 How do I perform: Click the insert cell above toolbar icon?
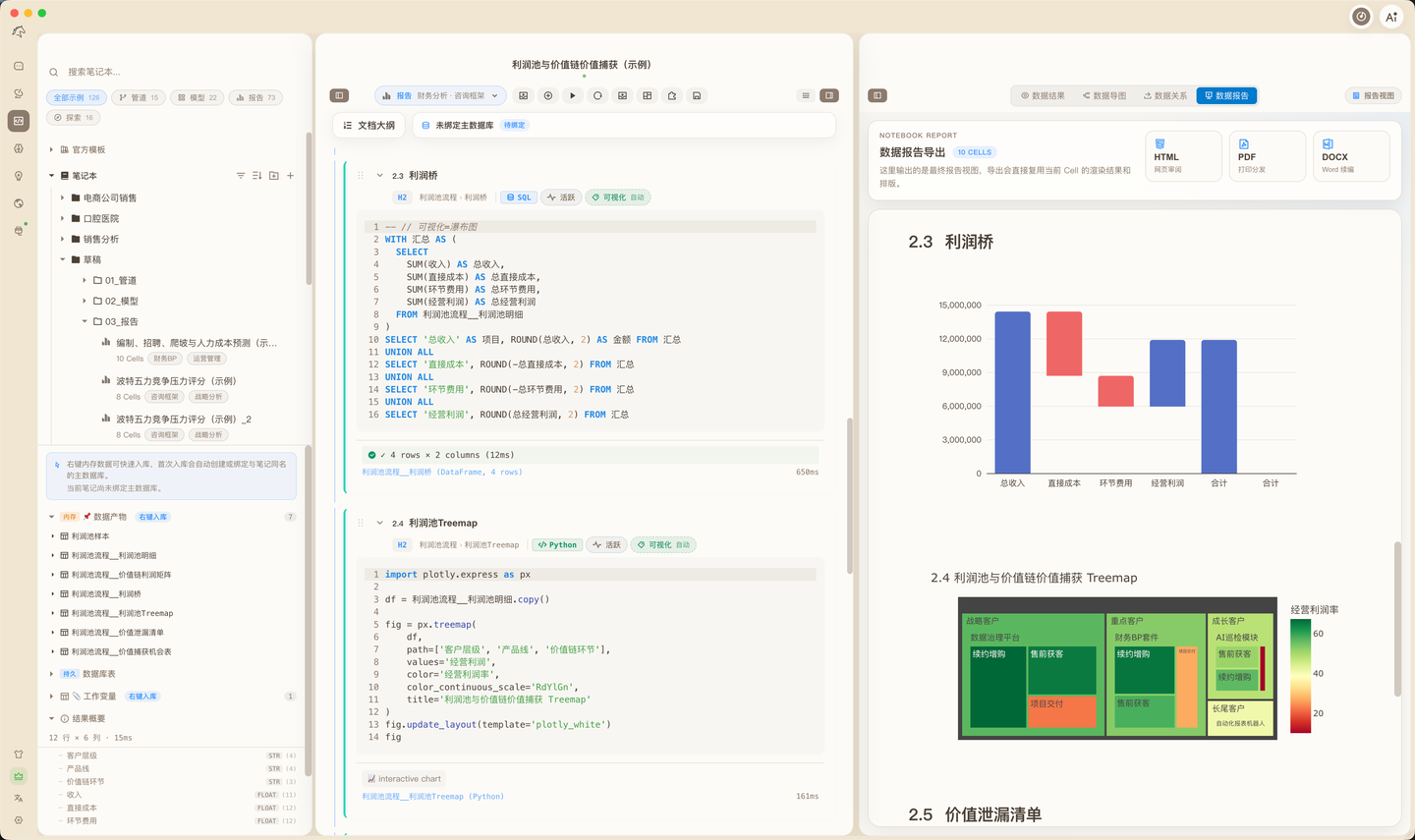[x=524, y=95]
